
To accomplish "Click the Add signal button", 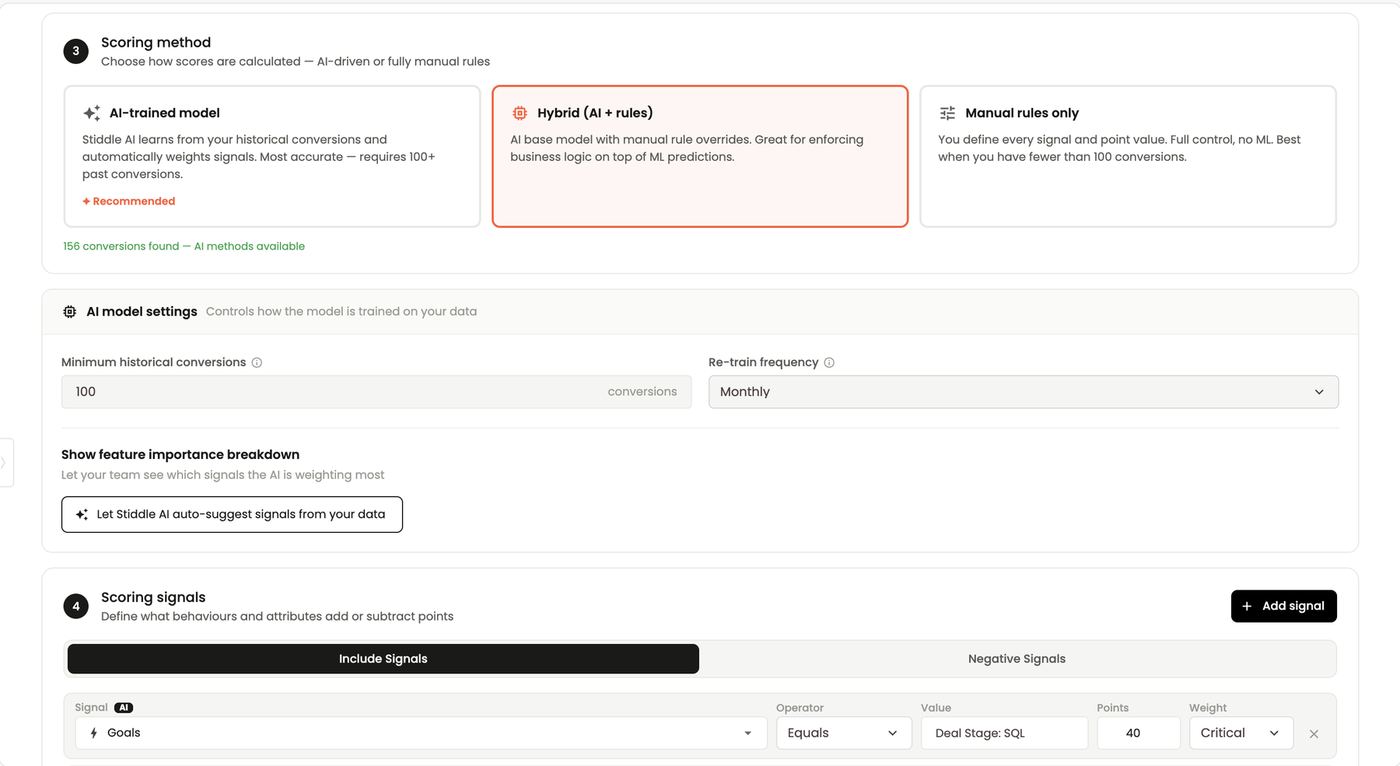I will (x=1283, y=606).
